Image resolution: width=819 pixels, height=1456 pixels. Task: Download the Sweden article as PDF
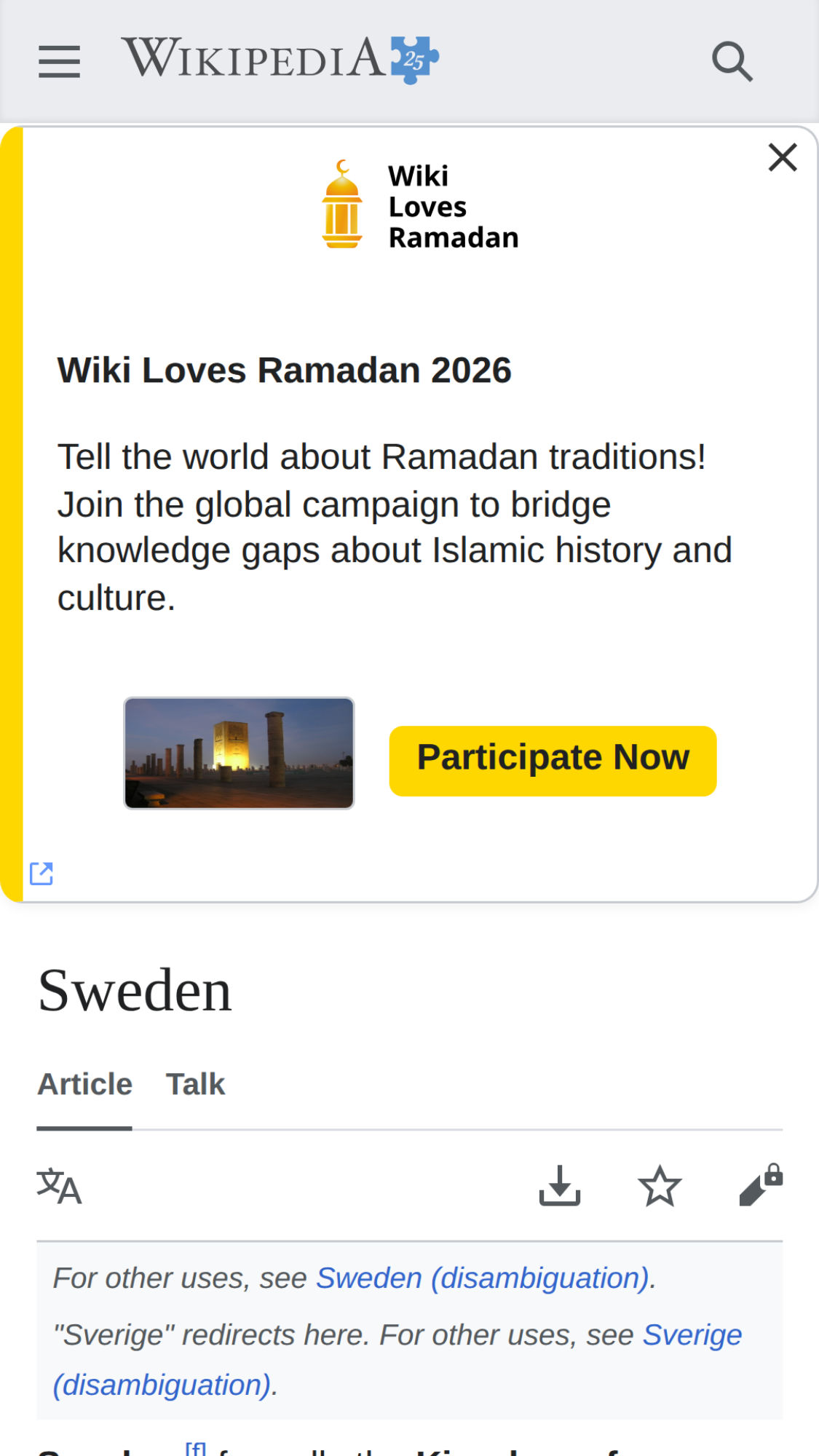tap(559, 1186)
